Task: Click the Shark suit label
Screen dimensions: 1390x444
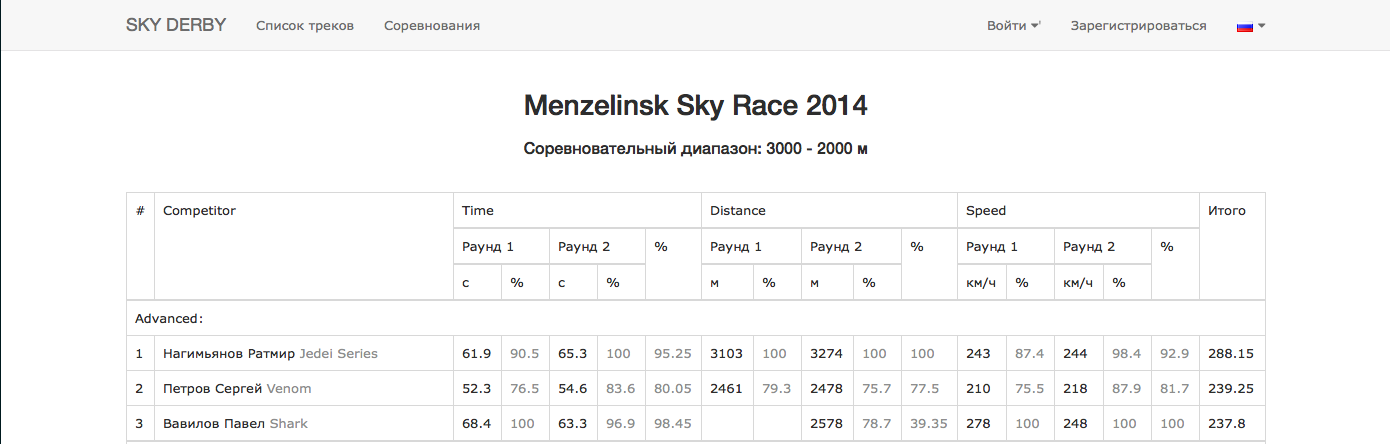Action: click(x=289, y=424)
